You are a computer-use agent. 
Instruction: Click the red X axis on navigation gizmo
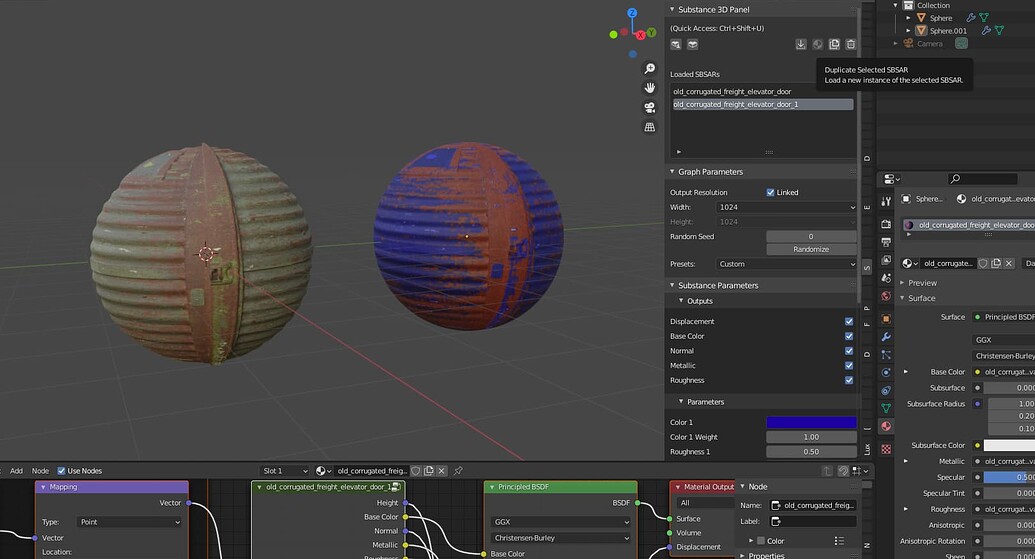[x=640, y=35]
